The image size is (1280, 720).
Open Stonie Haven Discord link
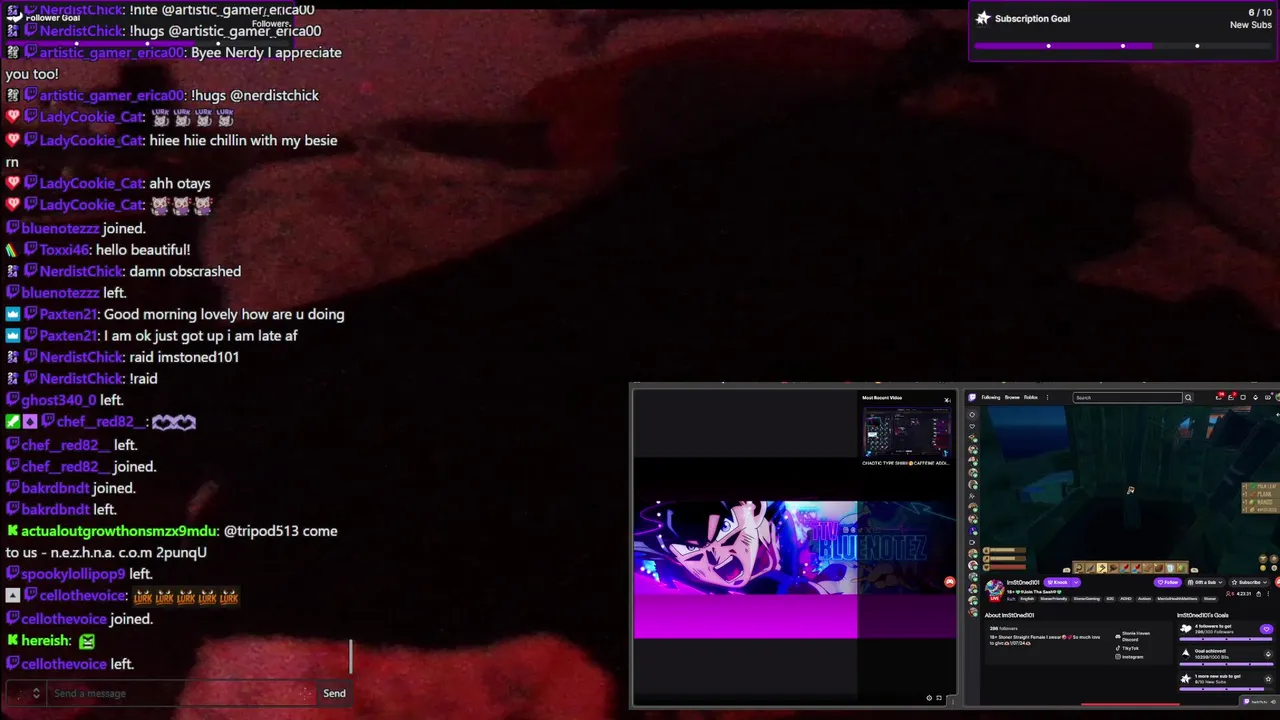[x=1132, y=636]
